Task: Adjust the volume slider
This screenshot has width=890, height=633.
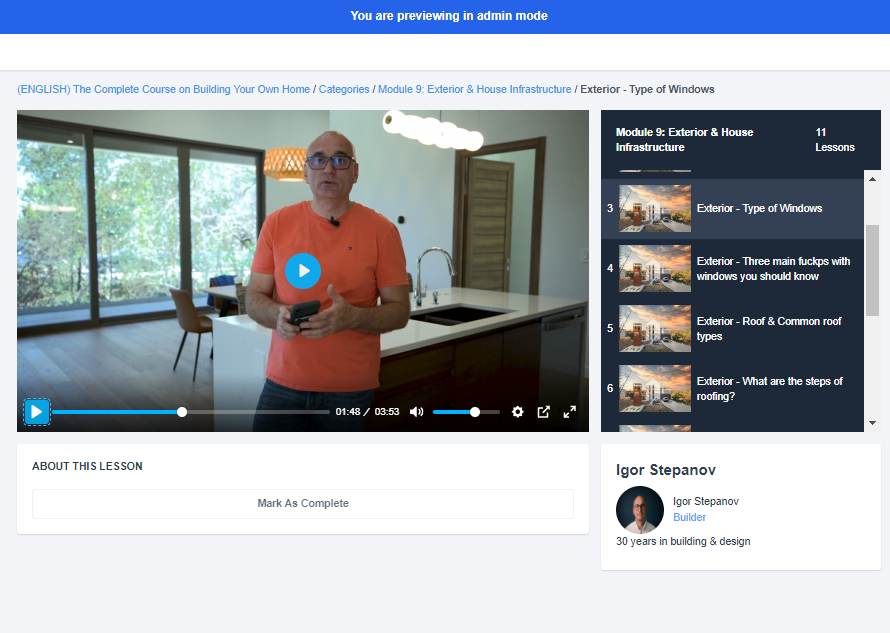Action: click(466, 412)
